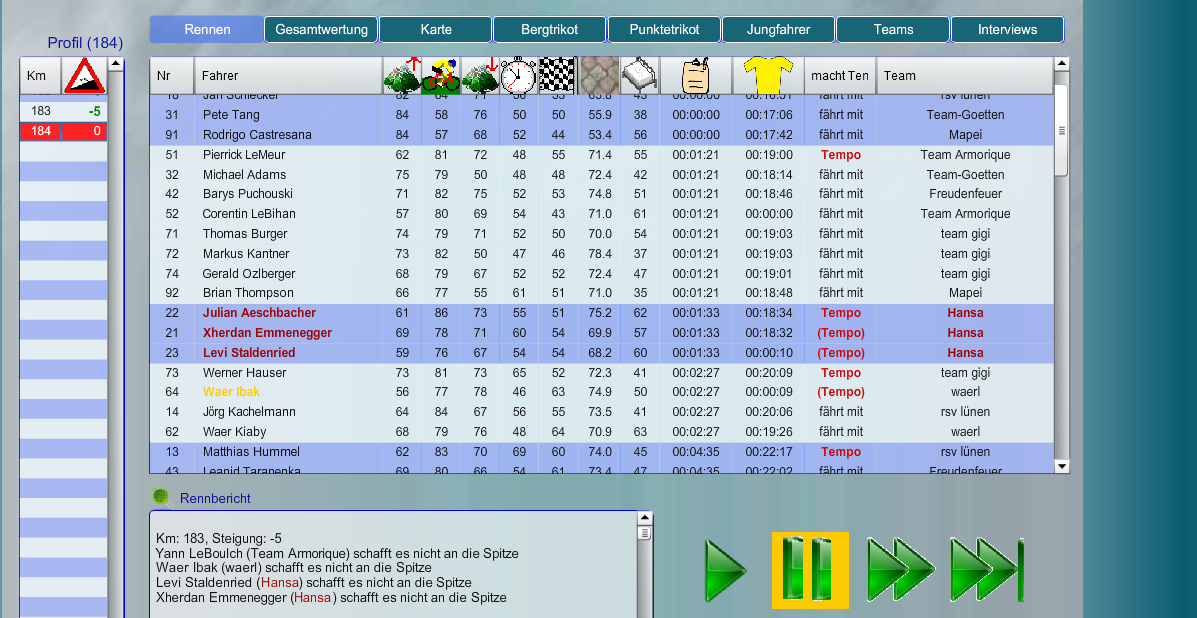Select the checkered flag sprint icon

click(556, 75)
